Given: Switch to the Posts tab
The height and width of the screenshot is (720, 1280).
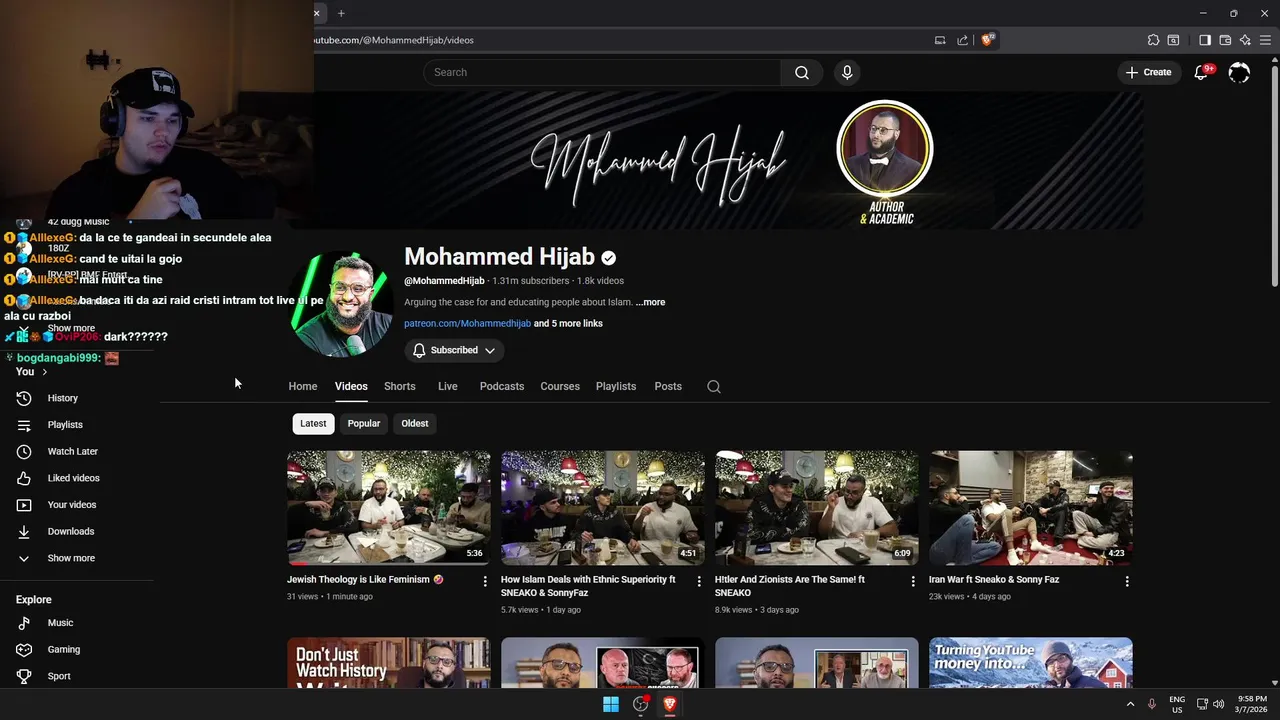Looking at the screenshot, I should 668,386.
